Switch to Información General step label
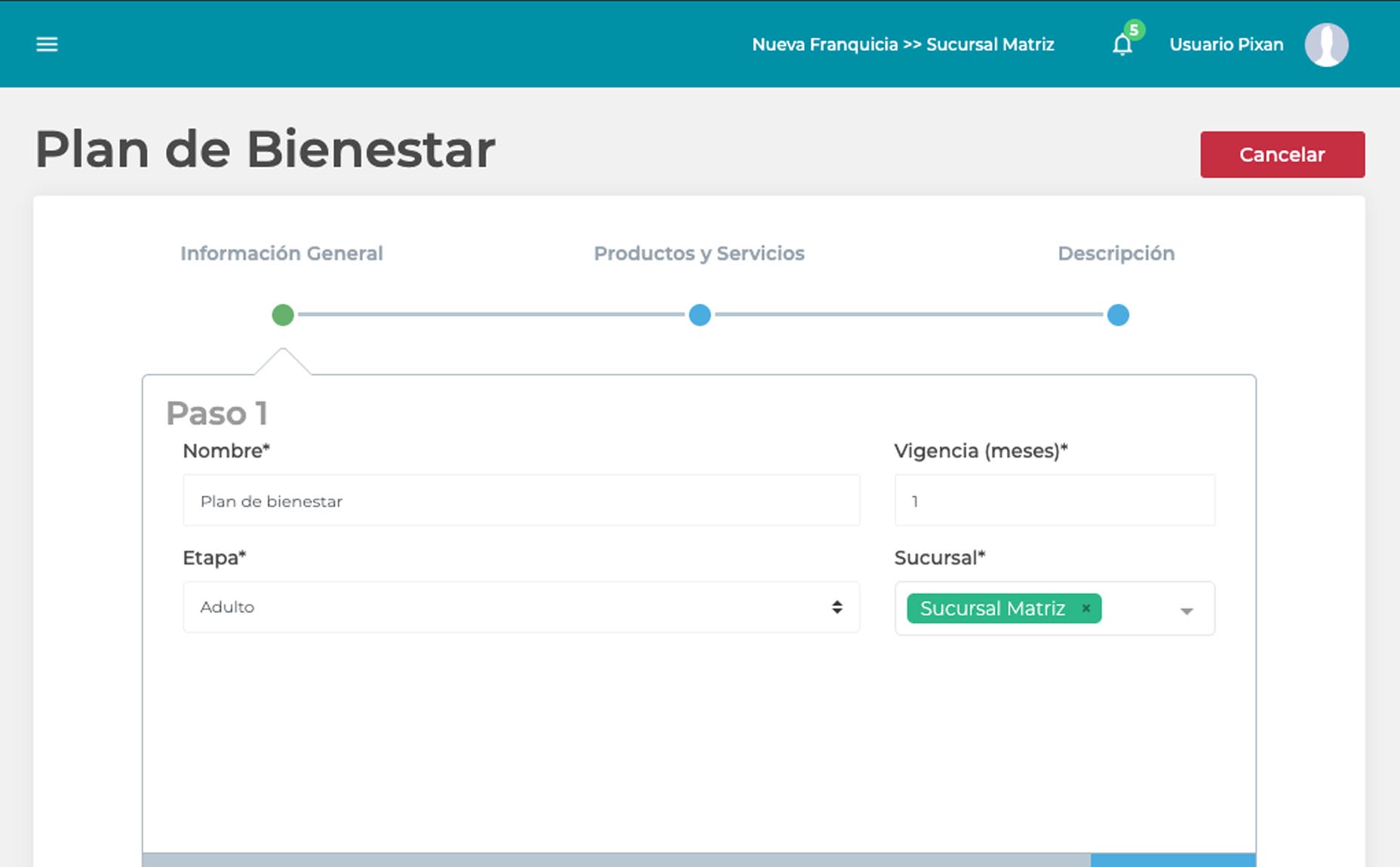The width and height of the screenshot is (1400, 867). tap(281, 253)
